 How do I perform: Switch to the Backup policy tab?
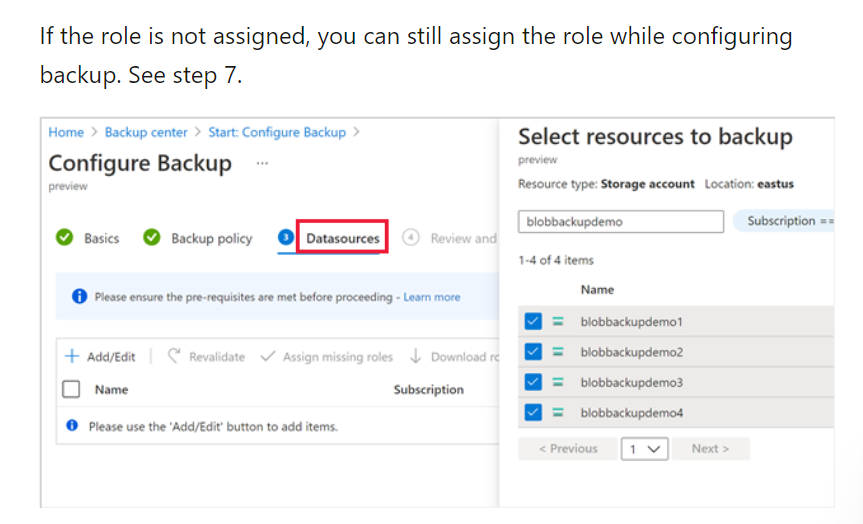[x=211, y=238]
